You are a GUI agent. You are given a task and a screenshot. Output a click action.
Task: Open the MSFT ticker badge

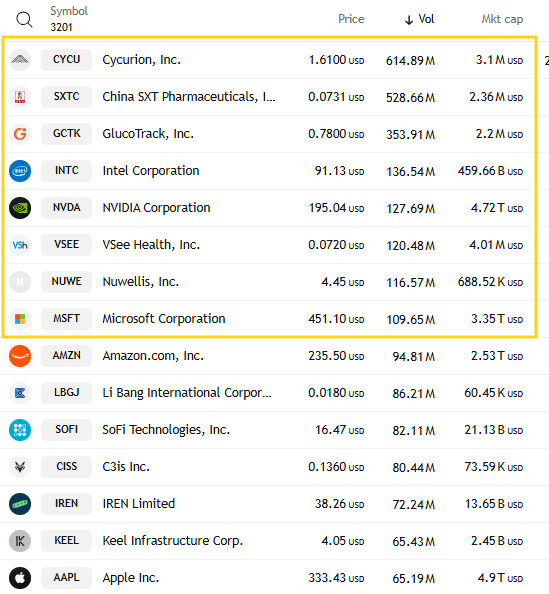[x=66, y=319]
